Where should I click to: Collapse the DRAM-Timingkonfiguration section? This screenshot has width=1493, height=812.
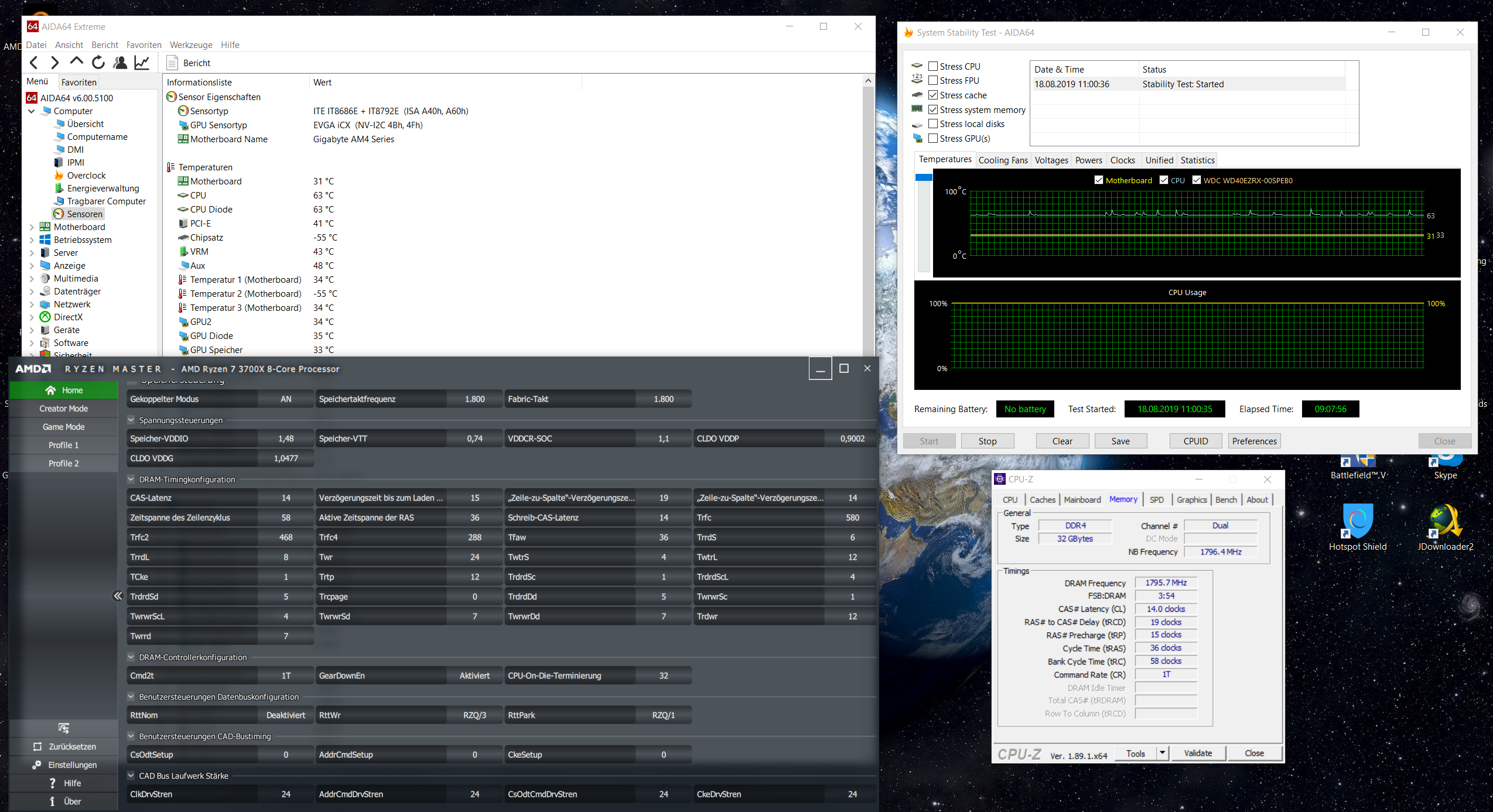pos(131,479)
